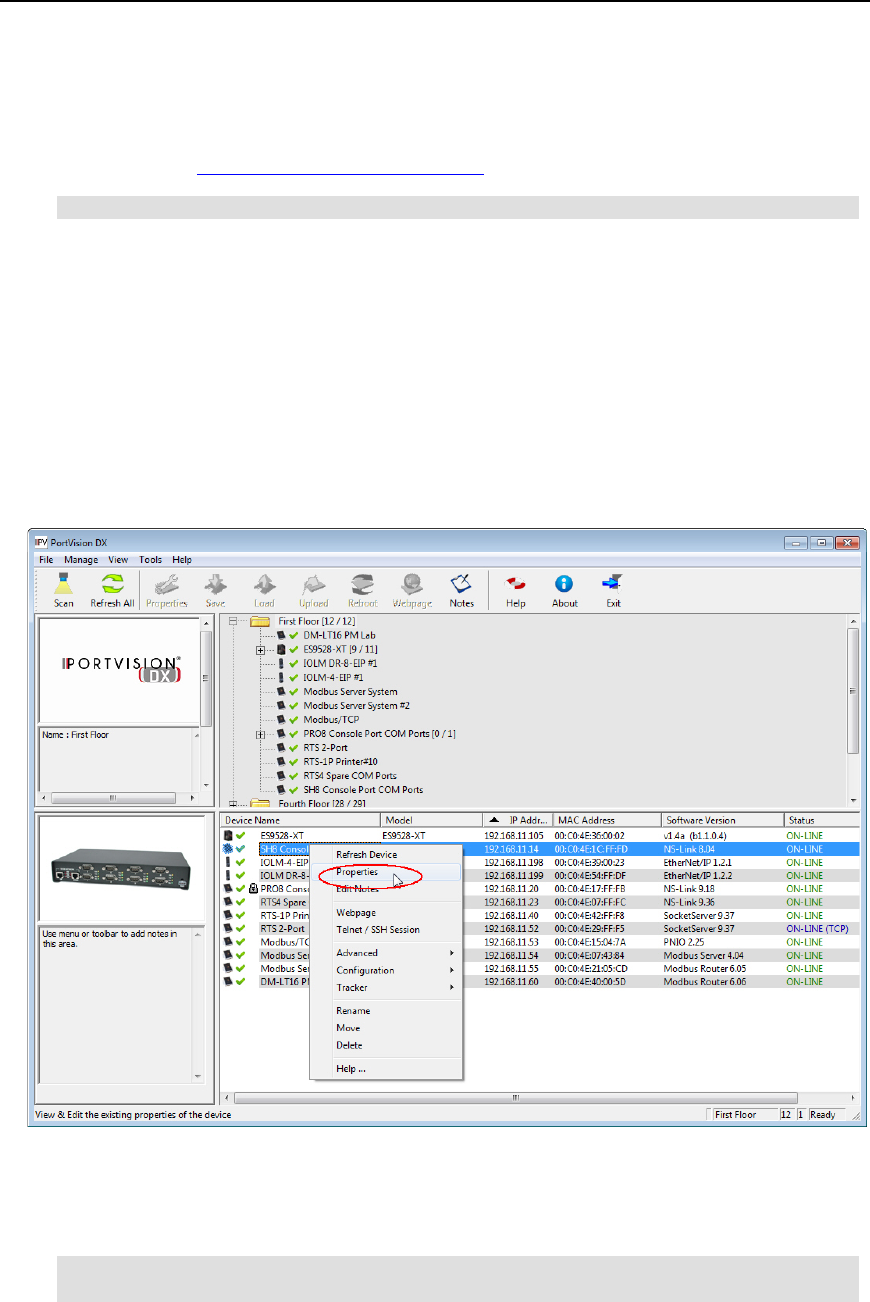This screenshot has width=870, height=1302.
Task: Click the green check beside DM-LT16 PM Lab tree item
Action: click(293, 635)
